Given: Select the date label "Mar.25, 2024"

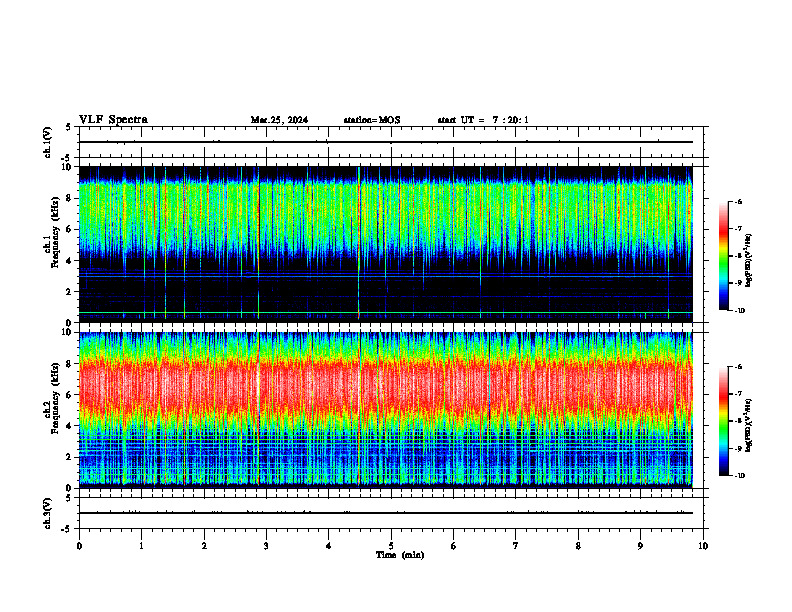Looking at the screenshot, I should click(279, 120).
